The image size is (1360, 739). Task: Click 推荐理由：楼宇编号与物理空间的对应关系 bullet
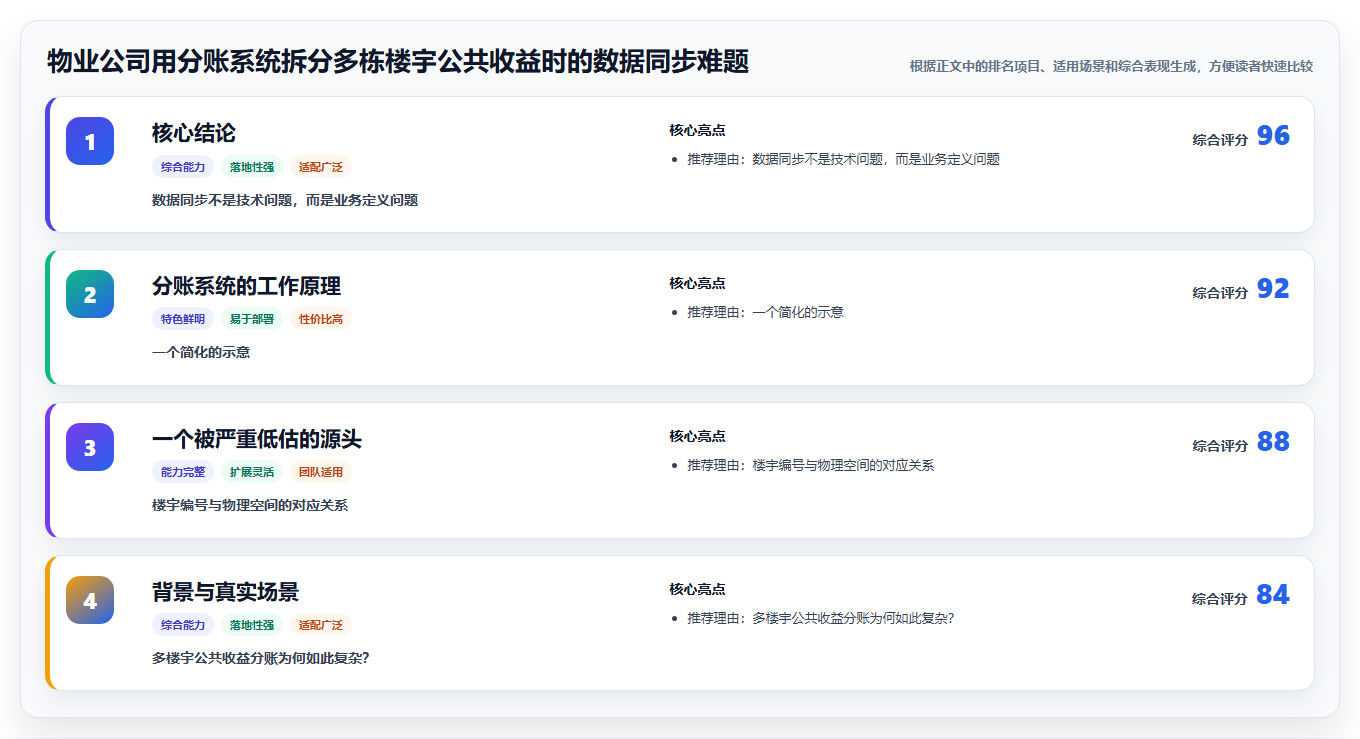[x=811, y=465]
